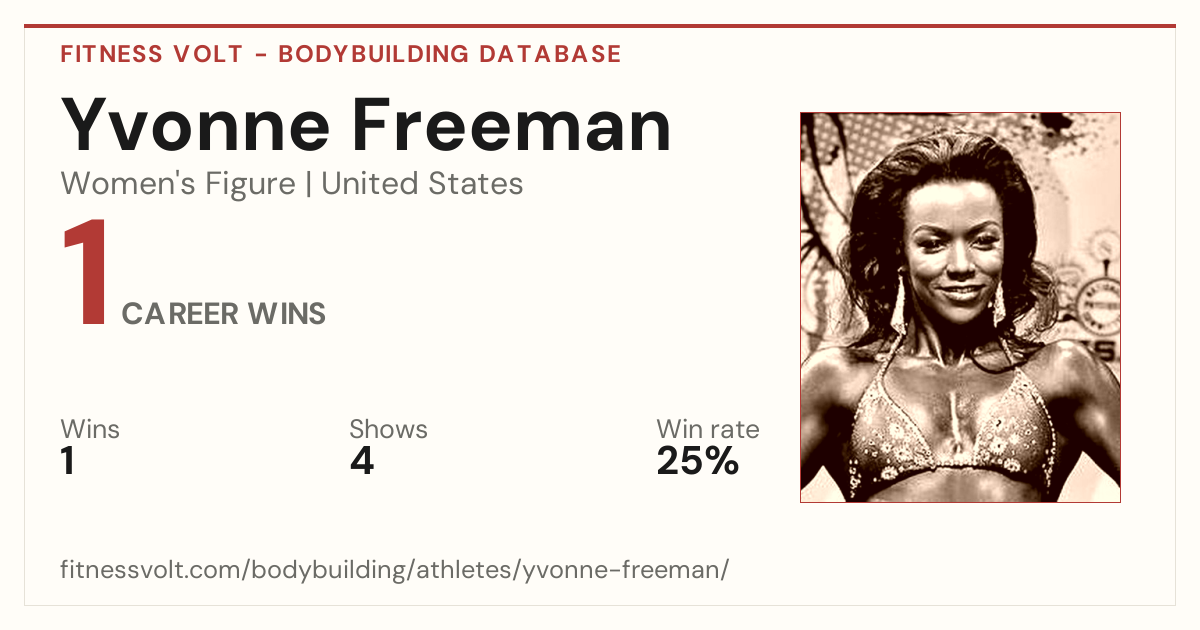This screenshot has width=1200, height=630.
Task: Open the fitnessvolt.com athlete URL
Action: tap(395, 571)
